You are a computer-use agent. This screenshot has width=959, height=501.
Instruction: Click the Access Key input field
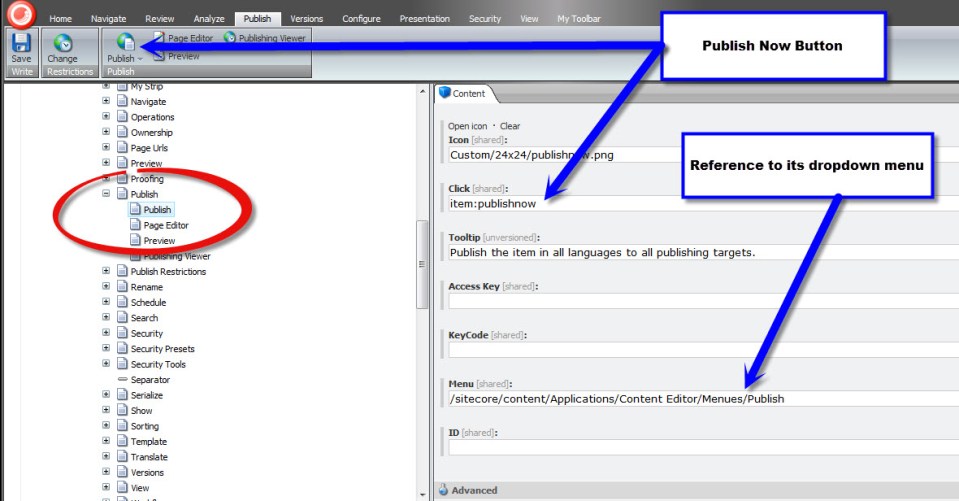(703, 301)
